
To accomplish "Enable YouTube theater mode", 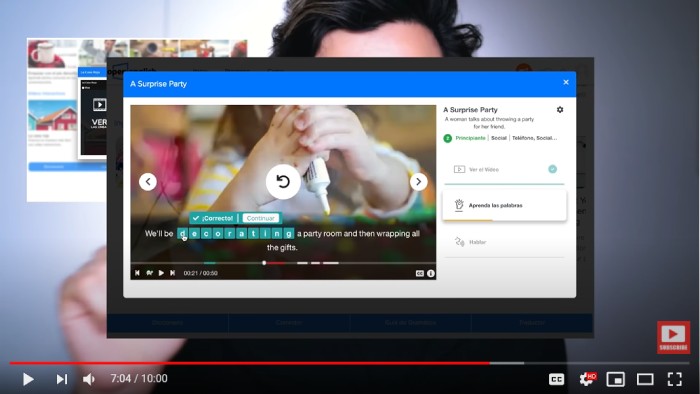I will (645, 379).
